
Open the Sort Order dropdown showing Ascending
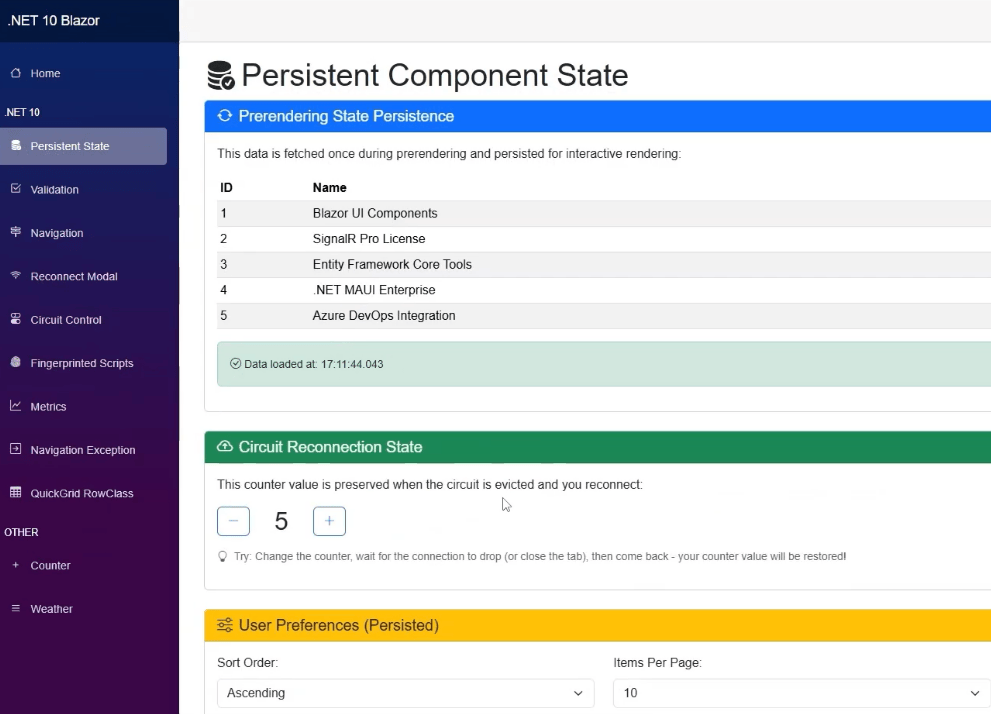click(405, 692)
